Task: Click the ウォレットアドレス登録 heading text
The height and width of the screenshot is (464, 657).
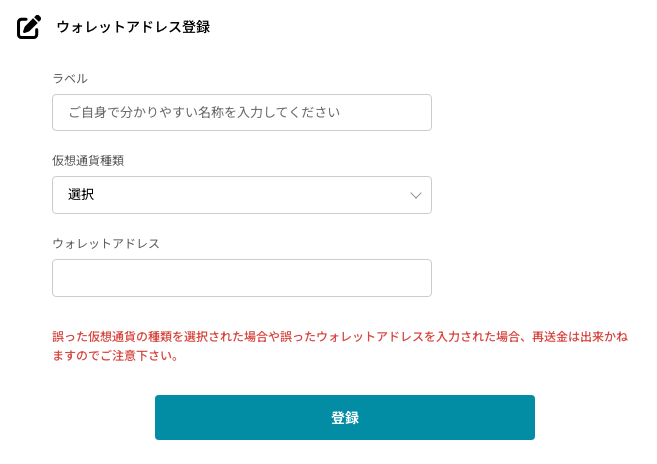Action: (x=133, y=27)
